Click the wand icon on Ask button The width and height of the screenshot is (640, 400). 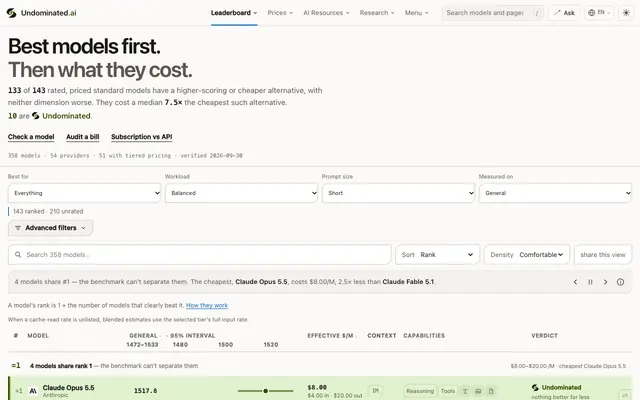point(557,13)
